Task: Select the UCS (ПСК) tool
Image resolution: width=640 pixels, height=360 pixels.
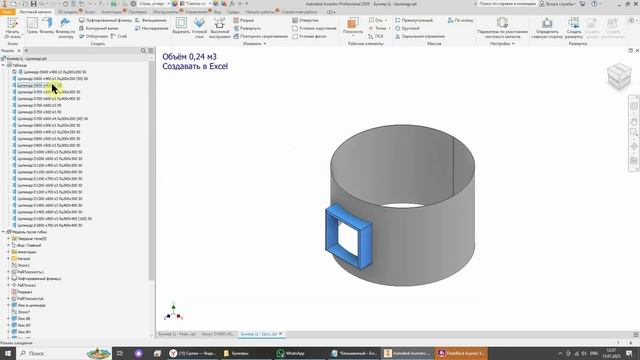Action: point(376,36)
